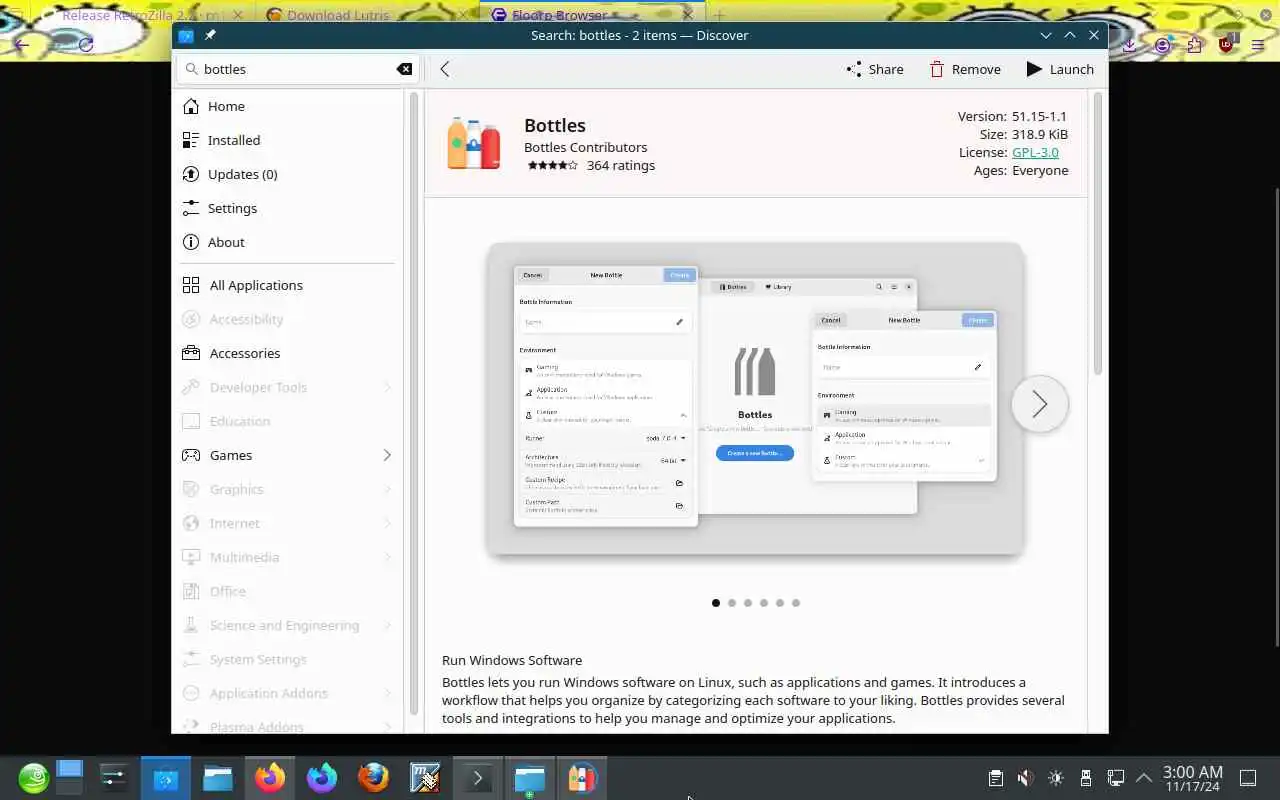Viewport: 1280px width, 800px height.
Task: Open the browser extensions puzzle icon
Action: tap(1195, 45)
